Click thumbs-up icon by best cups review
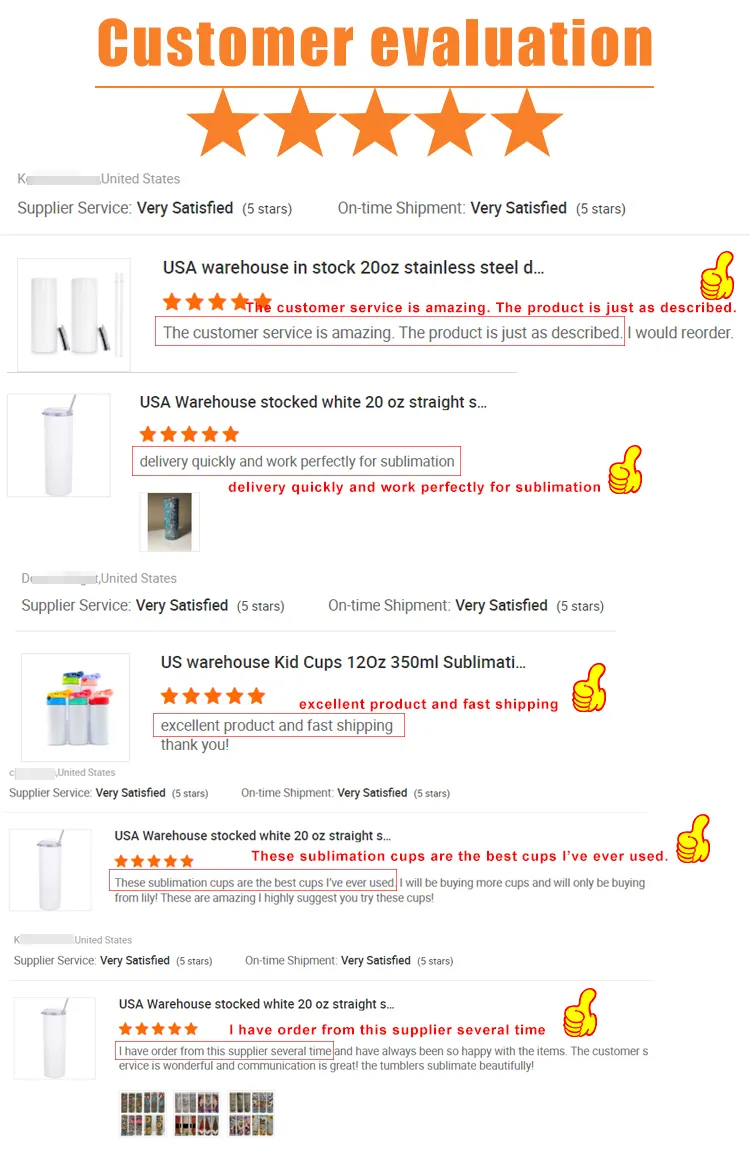Viewport: 750px width, 1166px height. 694,838
